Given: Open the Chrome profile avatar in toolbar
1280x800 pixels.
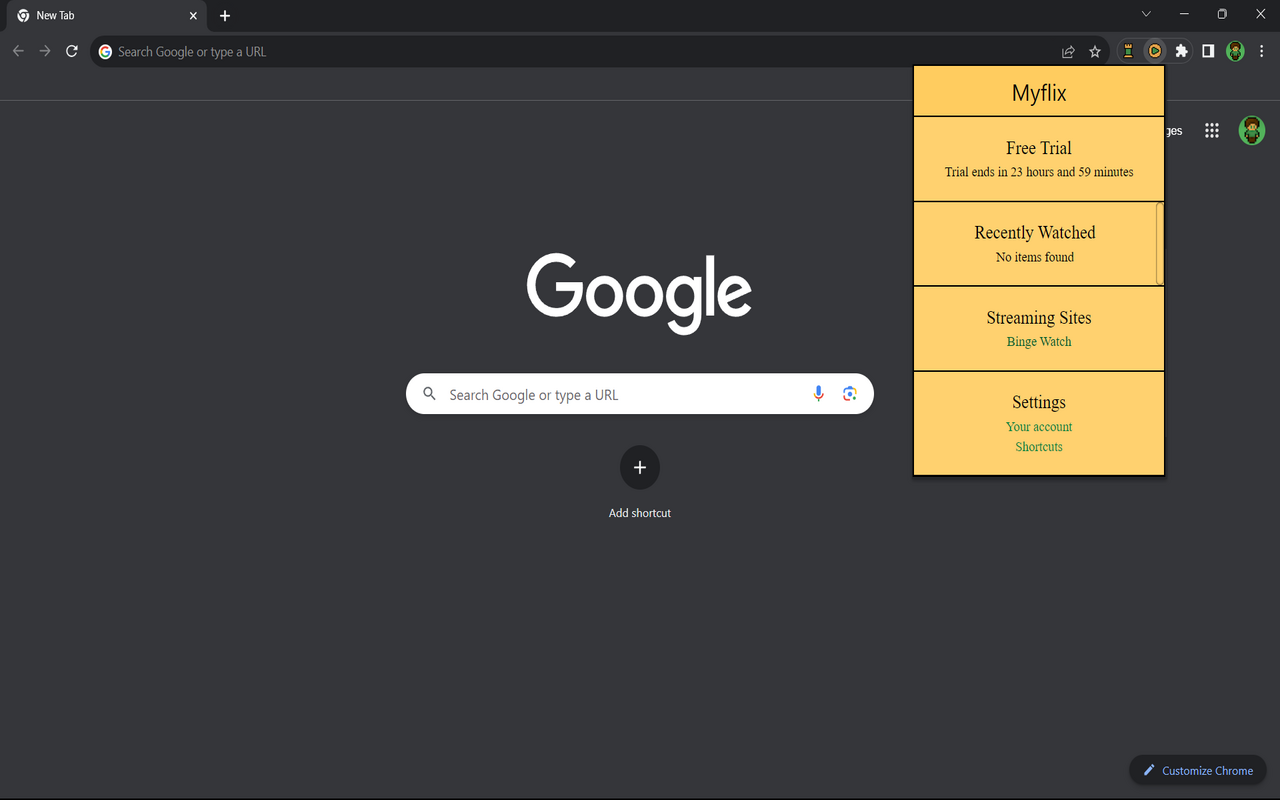Looking at the screenshot, I should point(1236,51).
